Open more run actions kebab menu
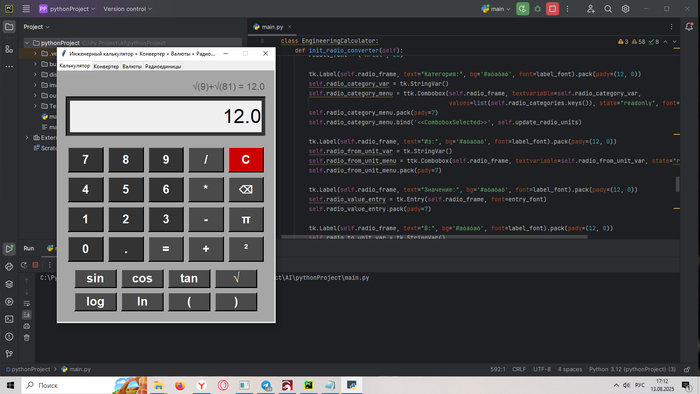This screenshot has height=394, width=700. click(x=567, y=8)
